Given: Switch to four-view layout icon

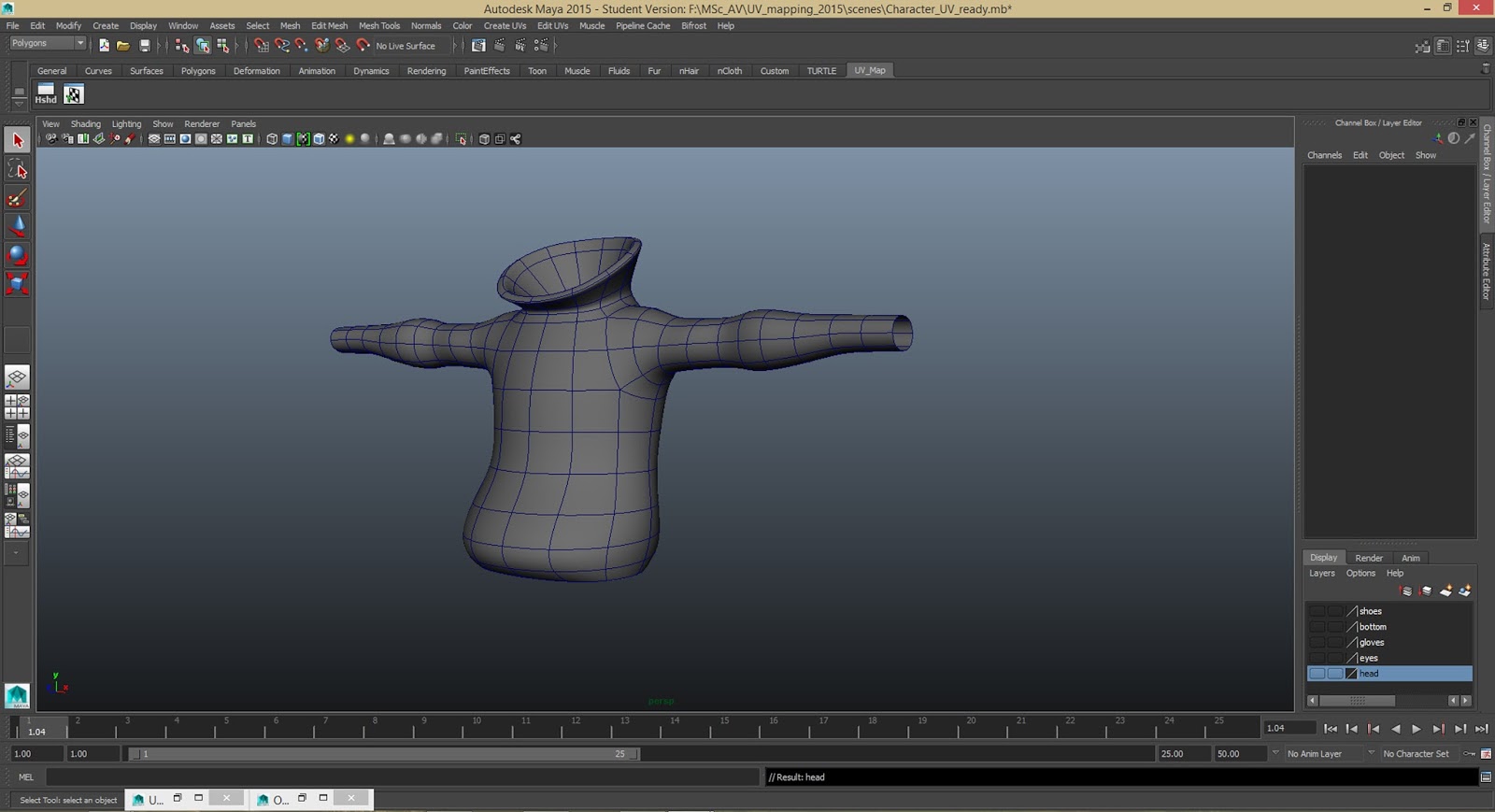Looking at the screenshot, I should [x=17, y=406].
